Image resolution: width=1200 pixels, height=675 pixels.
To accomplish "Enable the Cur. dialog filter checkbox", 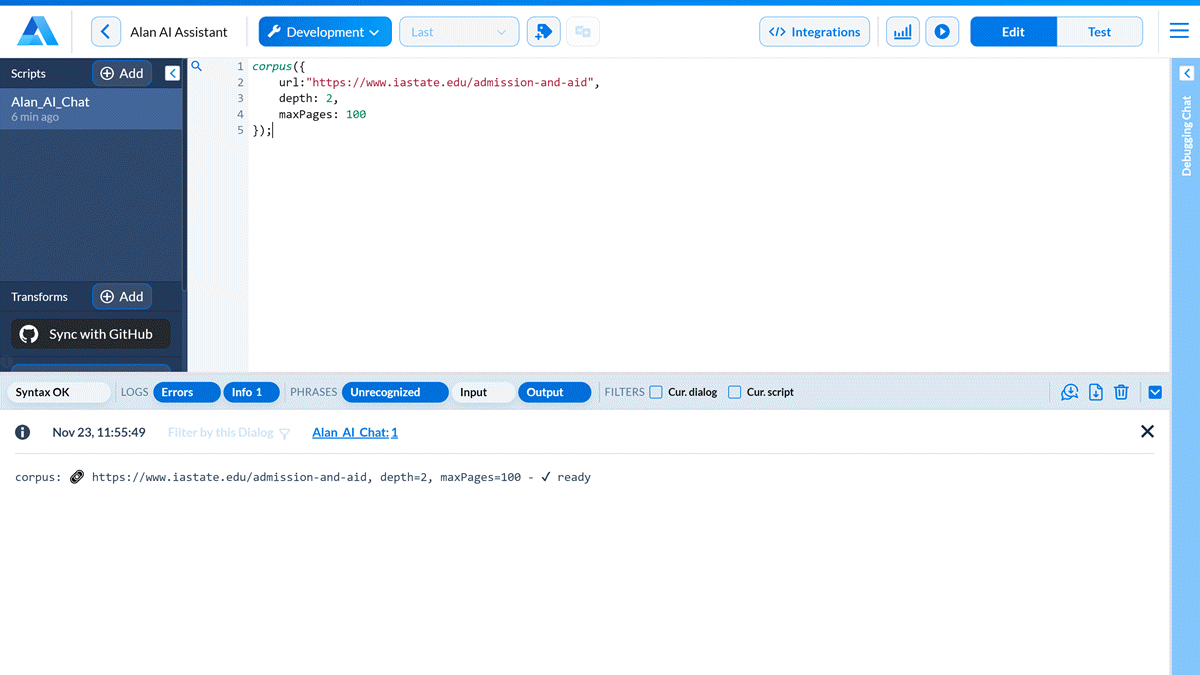I will (x=656, y=392).
